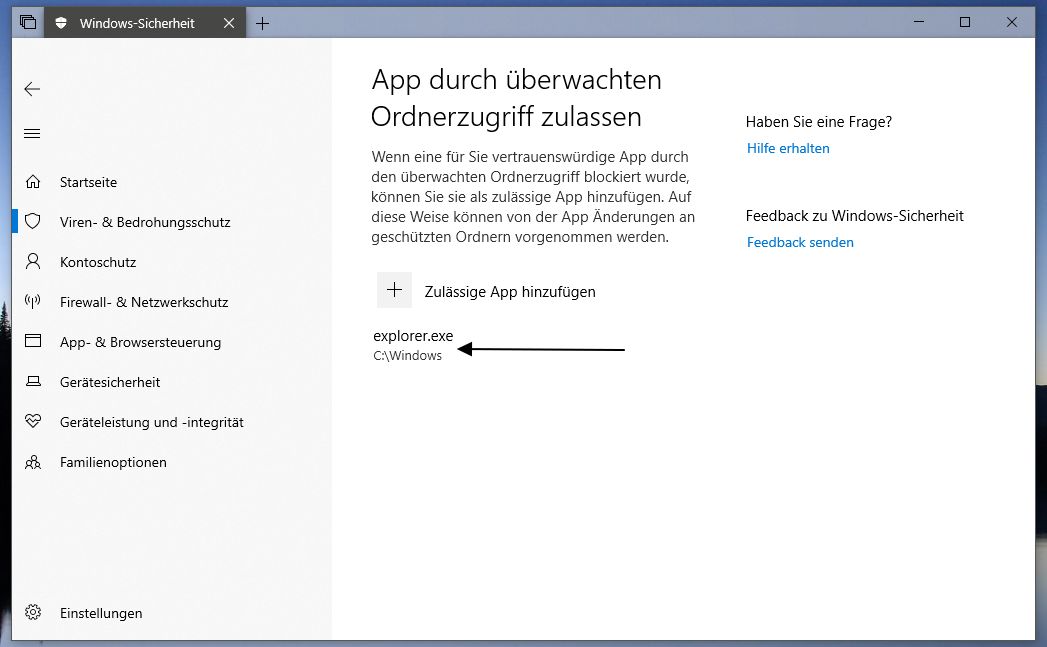Image resolution: width=1047 pixels, height=647 pixels.
Task: Maximize the Windows-Sicherheit window
Action: point(965,22)
